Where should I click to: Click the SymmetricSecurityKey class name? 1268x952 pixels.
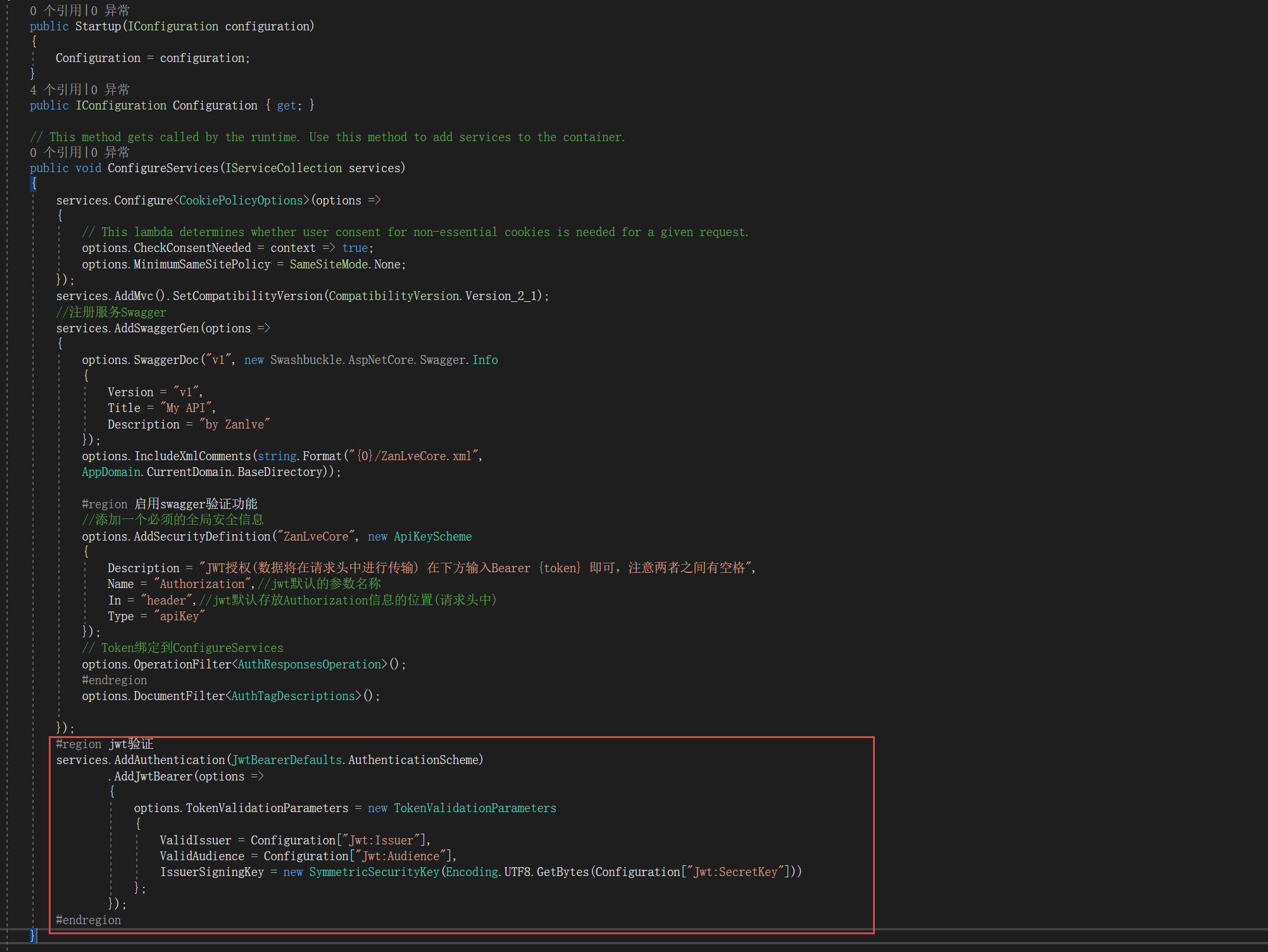(x=374, y=872)
